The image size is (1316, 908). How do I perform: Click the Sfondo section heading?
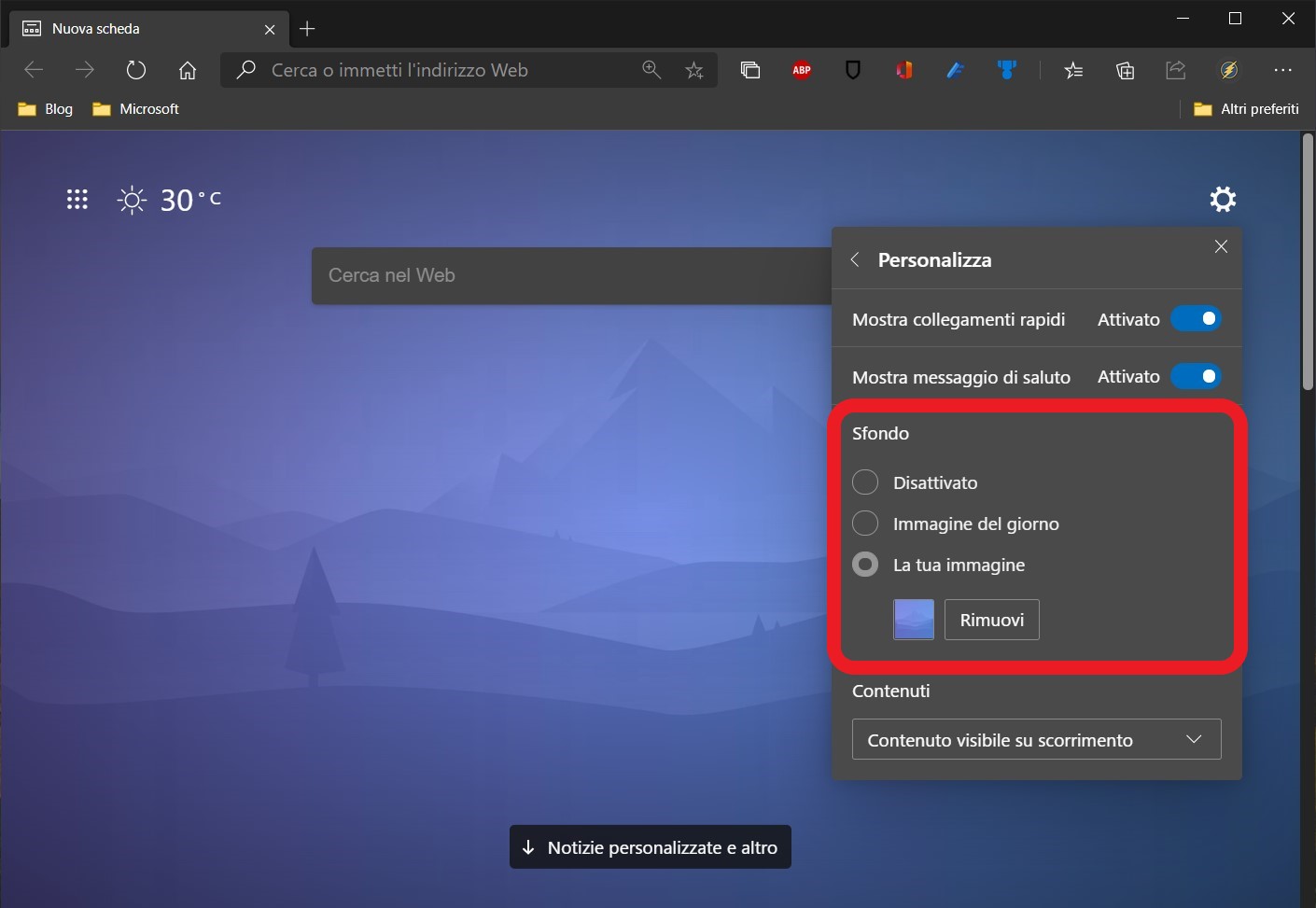click(880, 433)
